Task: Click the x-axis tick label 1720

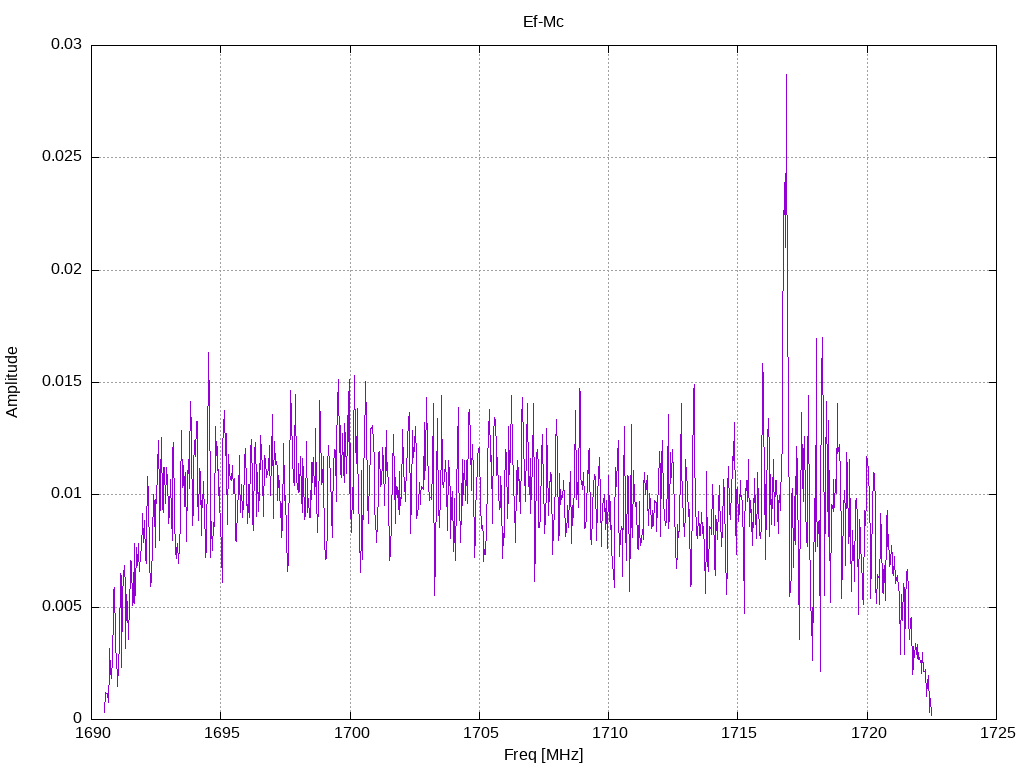Action: pos(868,733)
